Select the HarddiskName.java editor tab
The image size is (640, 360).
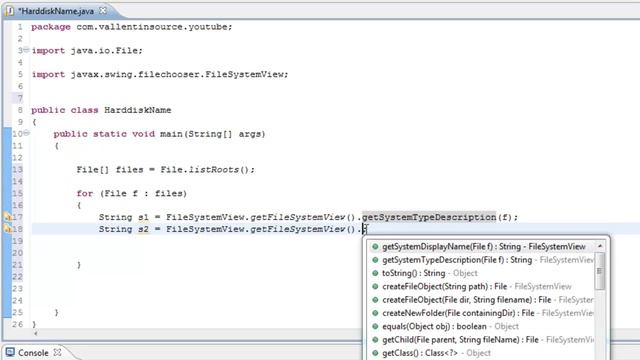[x=56, y=11]
